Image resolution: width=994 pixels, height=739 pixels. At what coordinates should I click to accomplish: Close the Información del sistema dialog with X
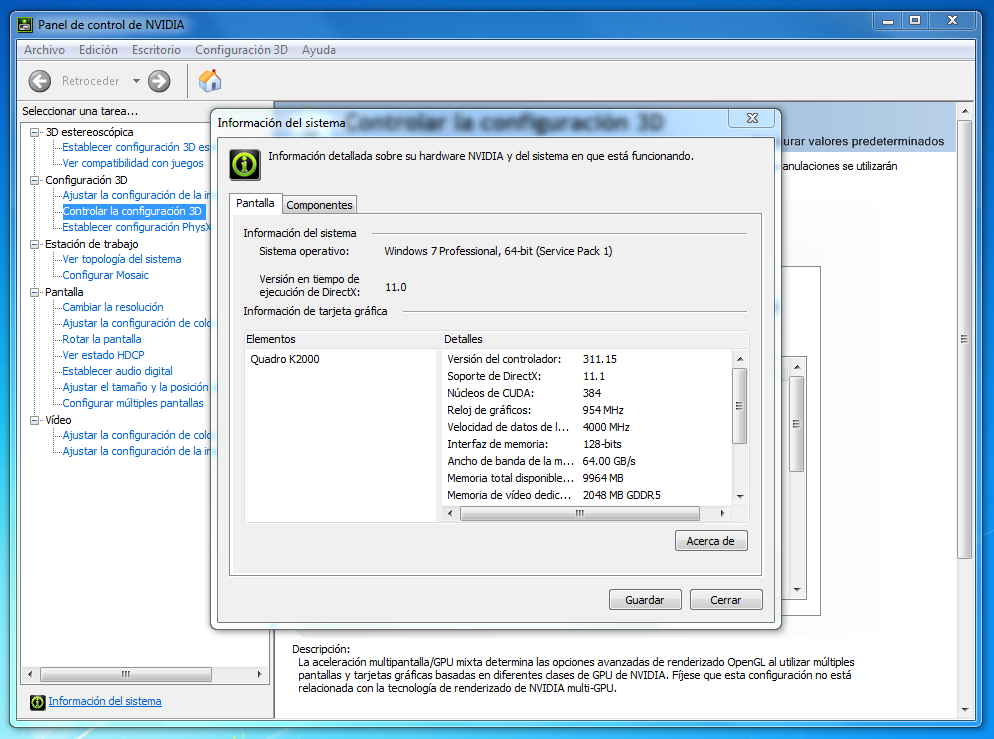pos(752,118)
